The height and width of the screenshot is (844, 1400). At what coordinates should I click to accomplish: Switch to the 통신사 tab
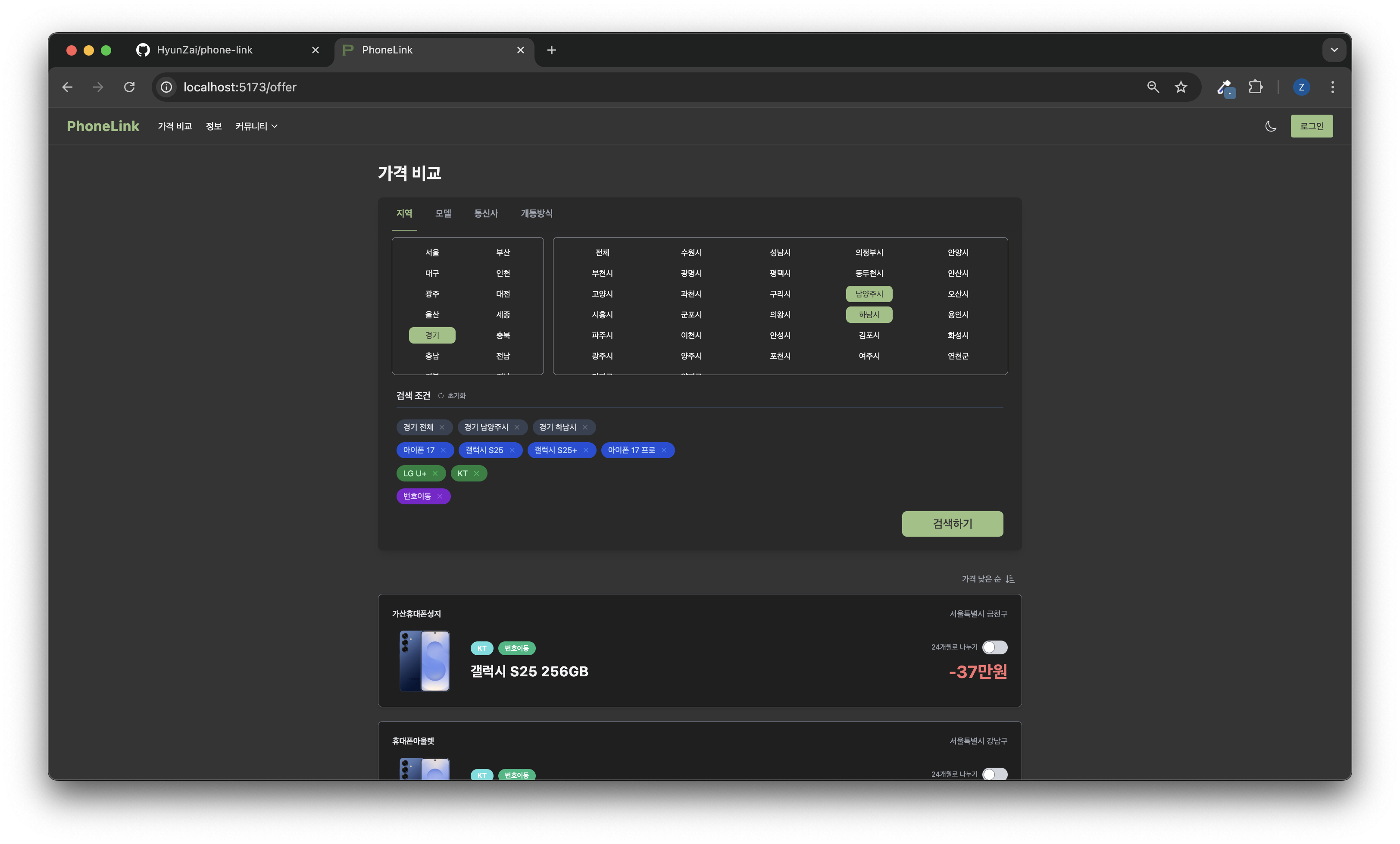pos(486,213)
